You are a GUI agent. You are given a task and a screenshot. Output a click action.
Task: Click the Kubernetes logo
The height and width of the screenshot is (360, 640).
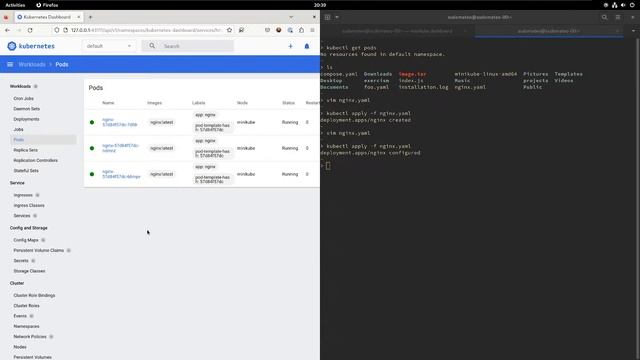(x=31, y=46)
